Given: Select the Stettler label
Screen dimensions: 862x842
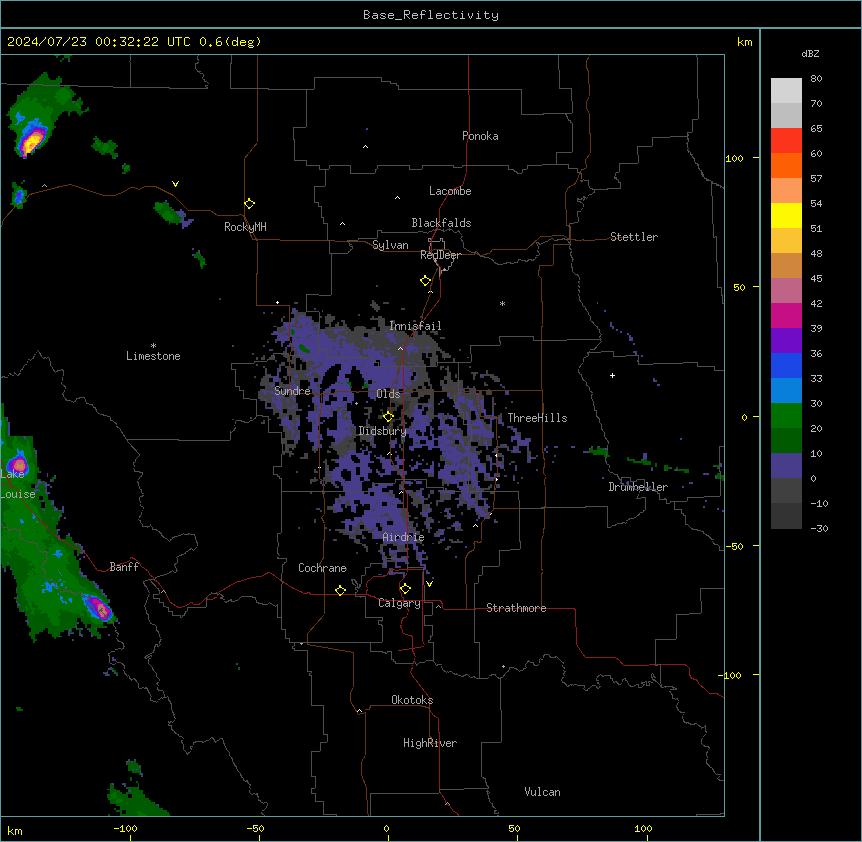Looking at the screenshot, I should (x=634, y=237).
